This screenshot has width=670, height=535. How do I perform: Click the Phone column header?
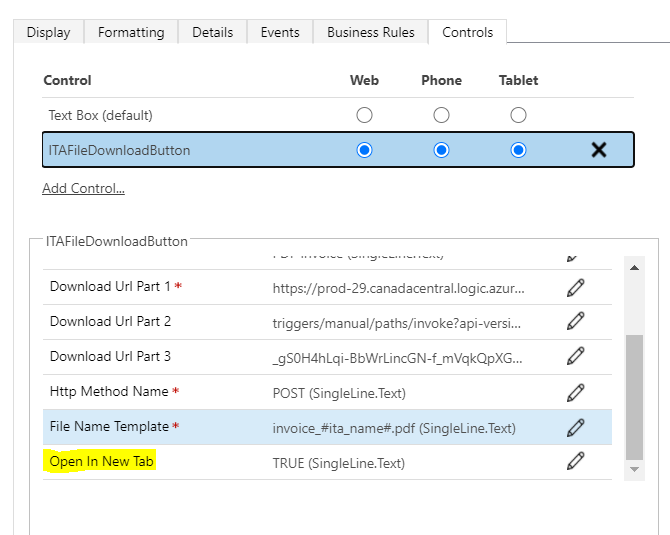(x=441, y=80)
